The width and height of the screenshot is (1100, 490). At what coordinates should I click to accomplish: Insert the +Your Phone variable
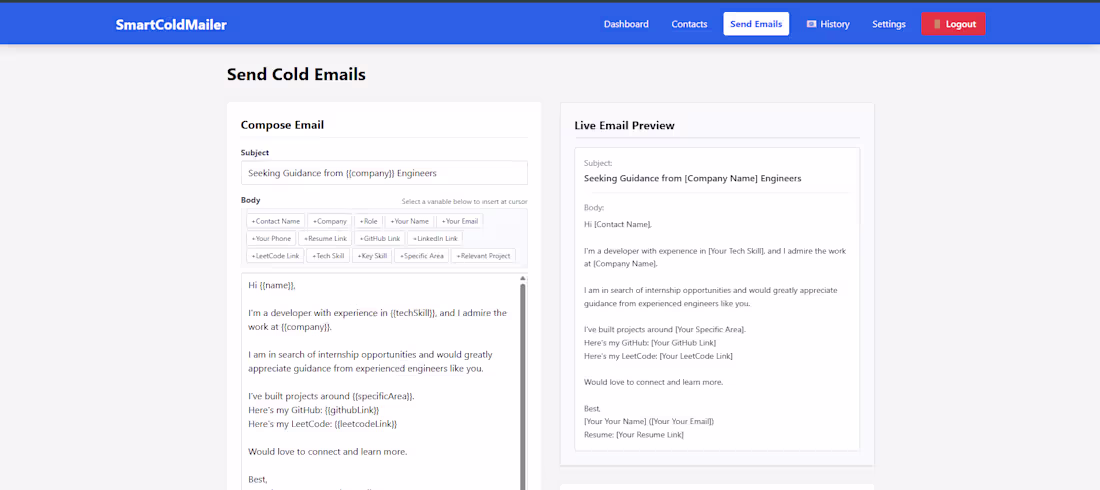pyautogui.click(x=271, y=239)
